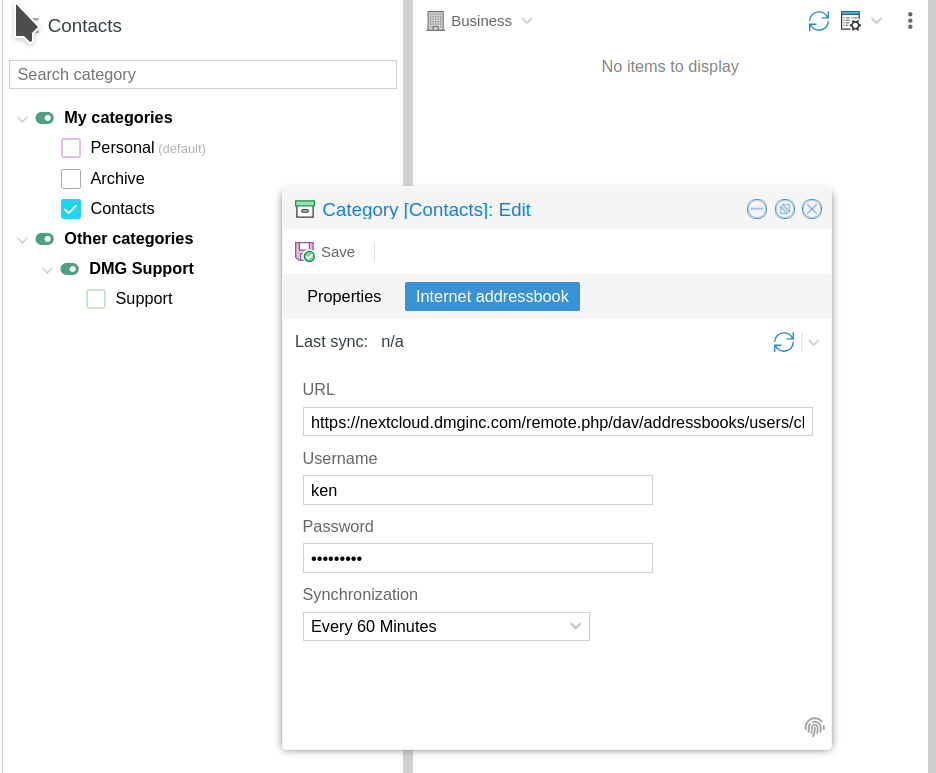Screen dimensions: 936x773
Task: Click the category archive-box icon in dialog title
Action: point(304,209)
